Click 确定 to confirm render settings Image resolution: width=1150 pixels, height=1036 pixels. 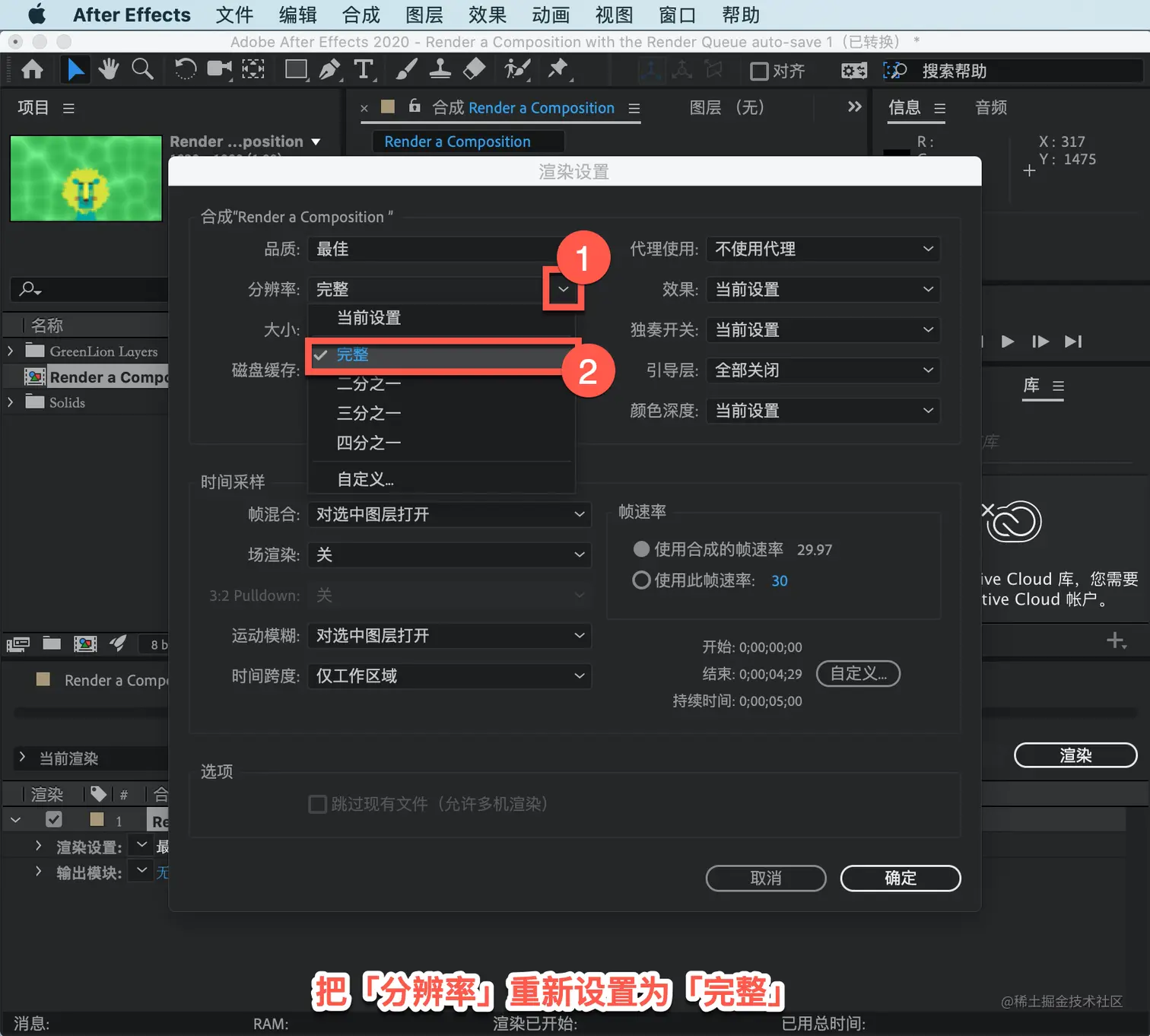point(901,878)
